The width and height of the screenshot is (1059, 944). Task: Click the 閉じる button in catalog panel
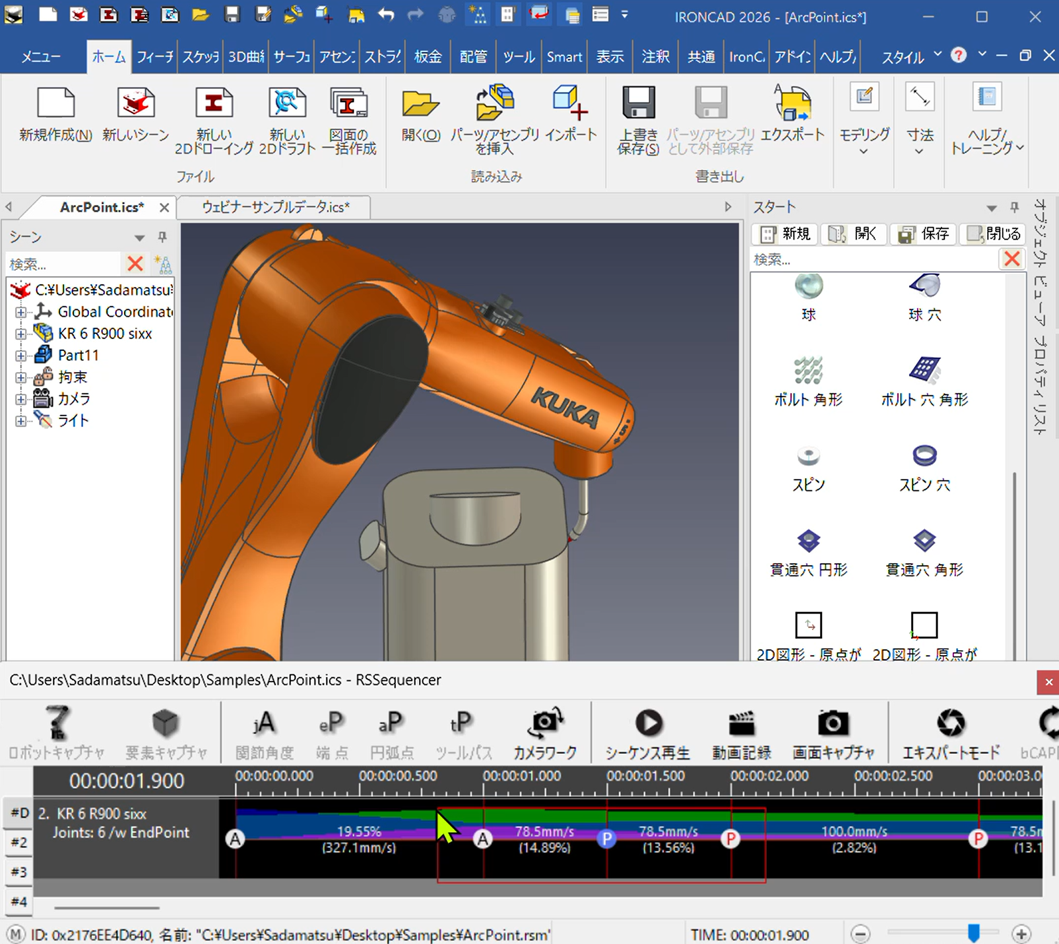point(993,234)
